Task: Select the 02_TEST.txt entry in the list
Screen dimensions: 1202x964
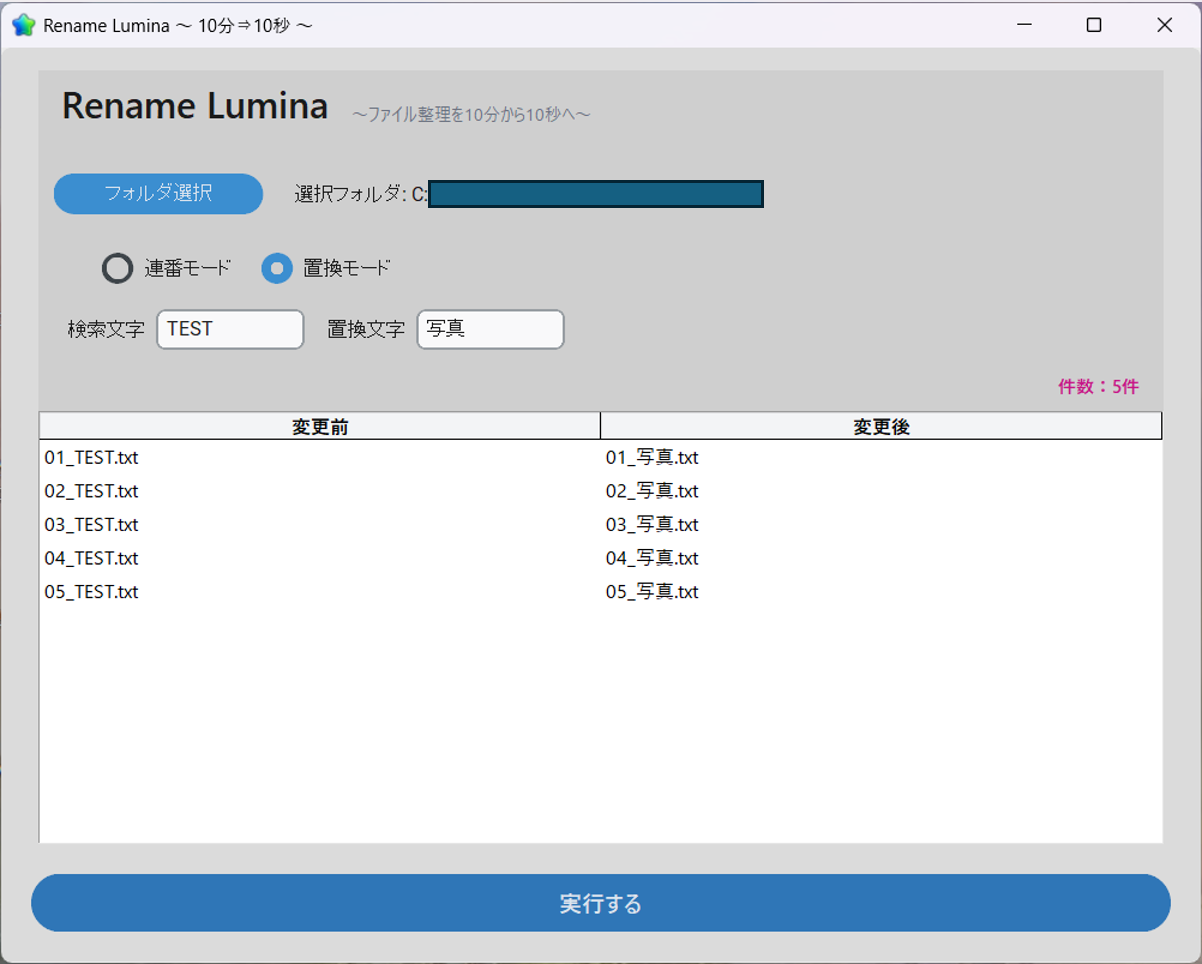Action: pos(92,491)
